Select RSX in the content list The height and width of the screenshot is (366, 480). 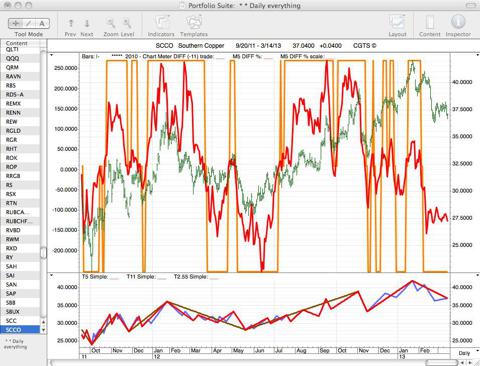click(20, 194)
